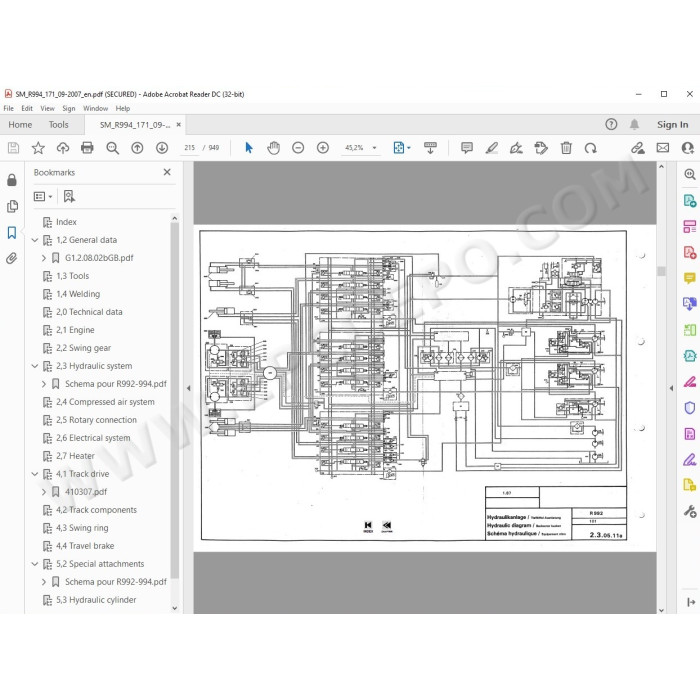Click the page number field
Screen dimensions: 700x700
[x=189, y=148]
